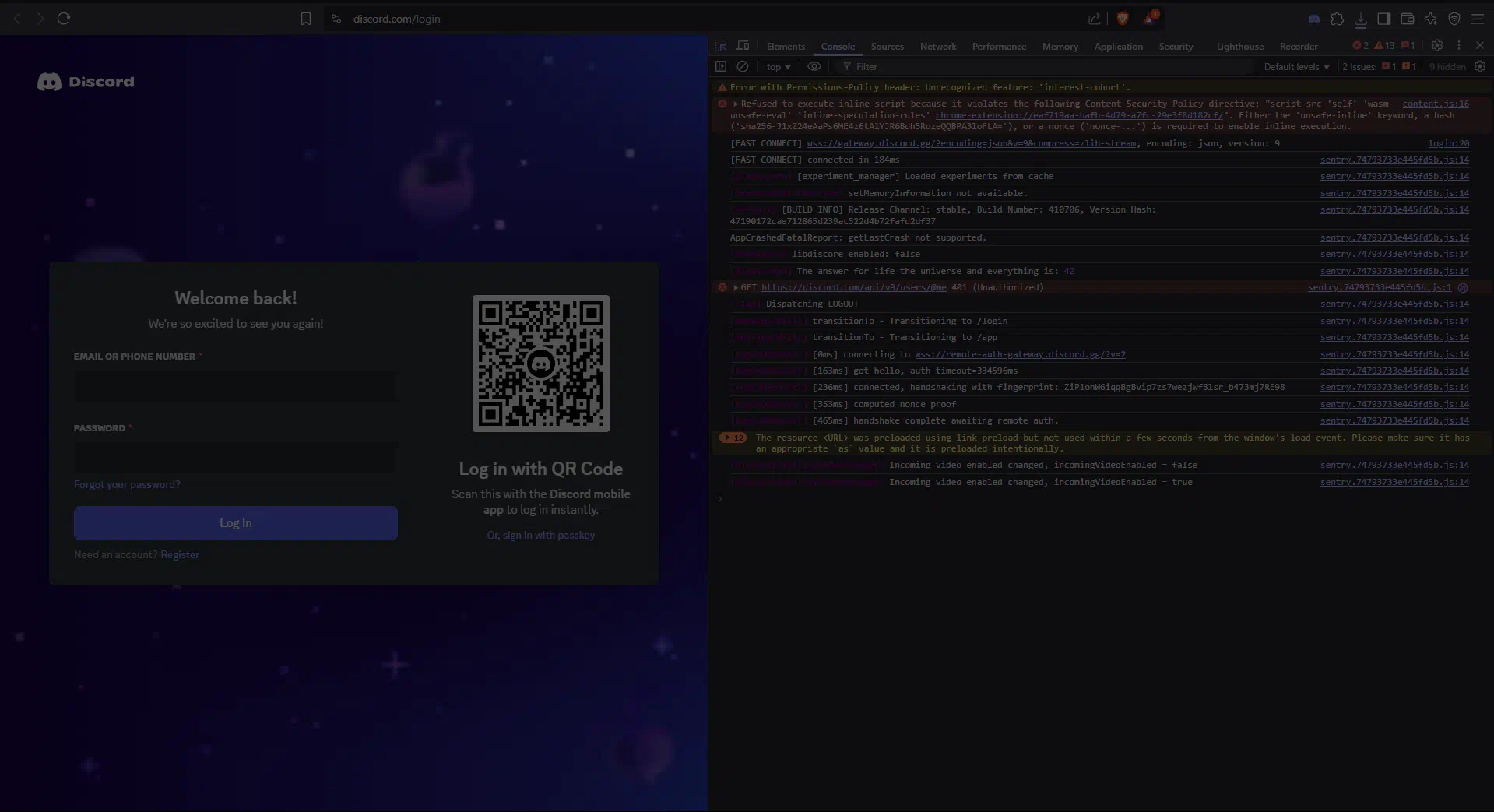Toggle the browser sidebar panel icon
1494x812 pixels.
1384,19
